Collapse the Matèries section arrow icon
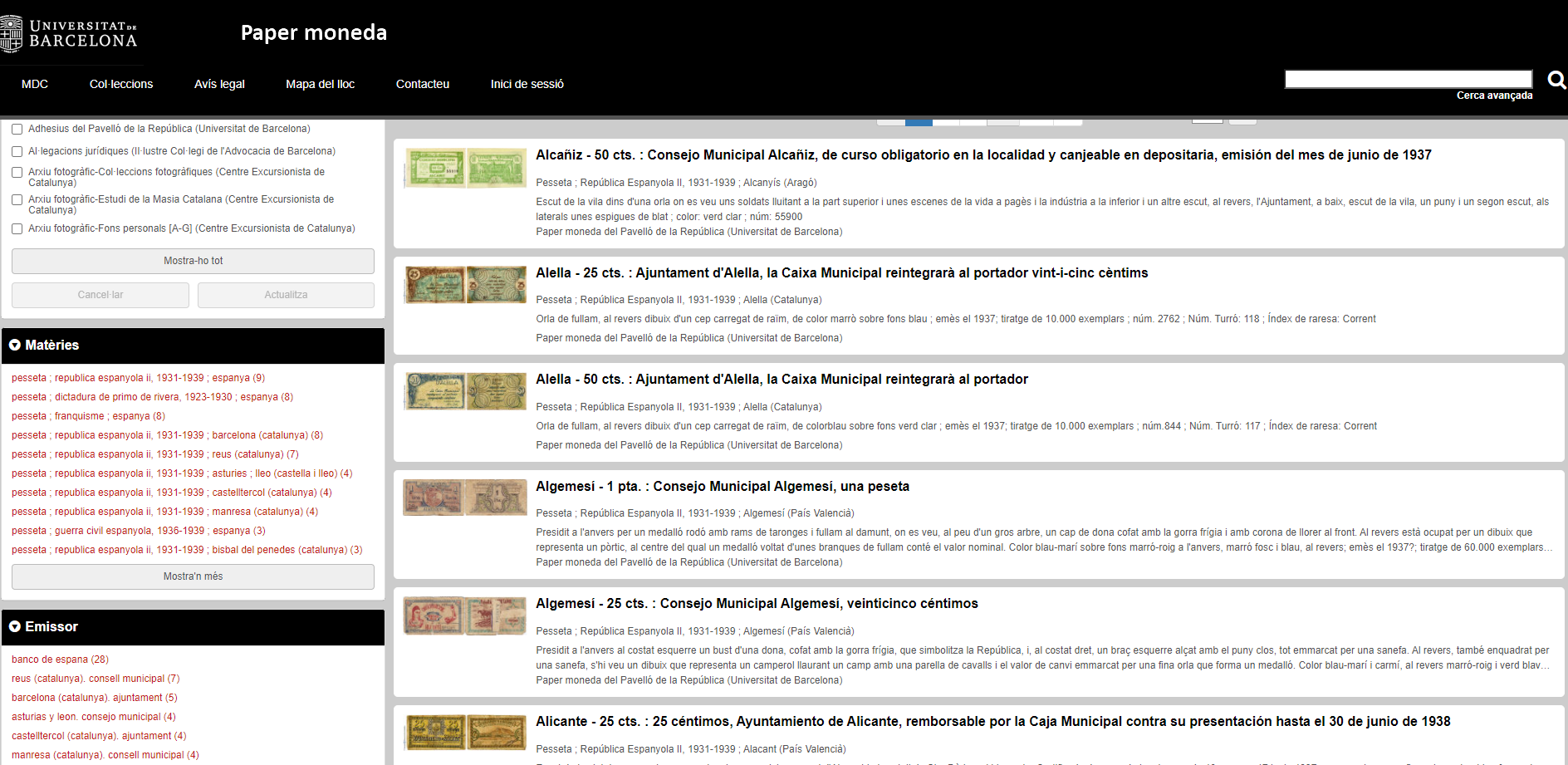 click(15, 346)
